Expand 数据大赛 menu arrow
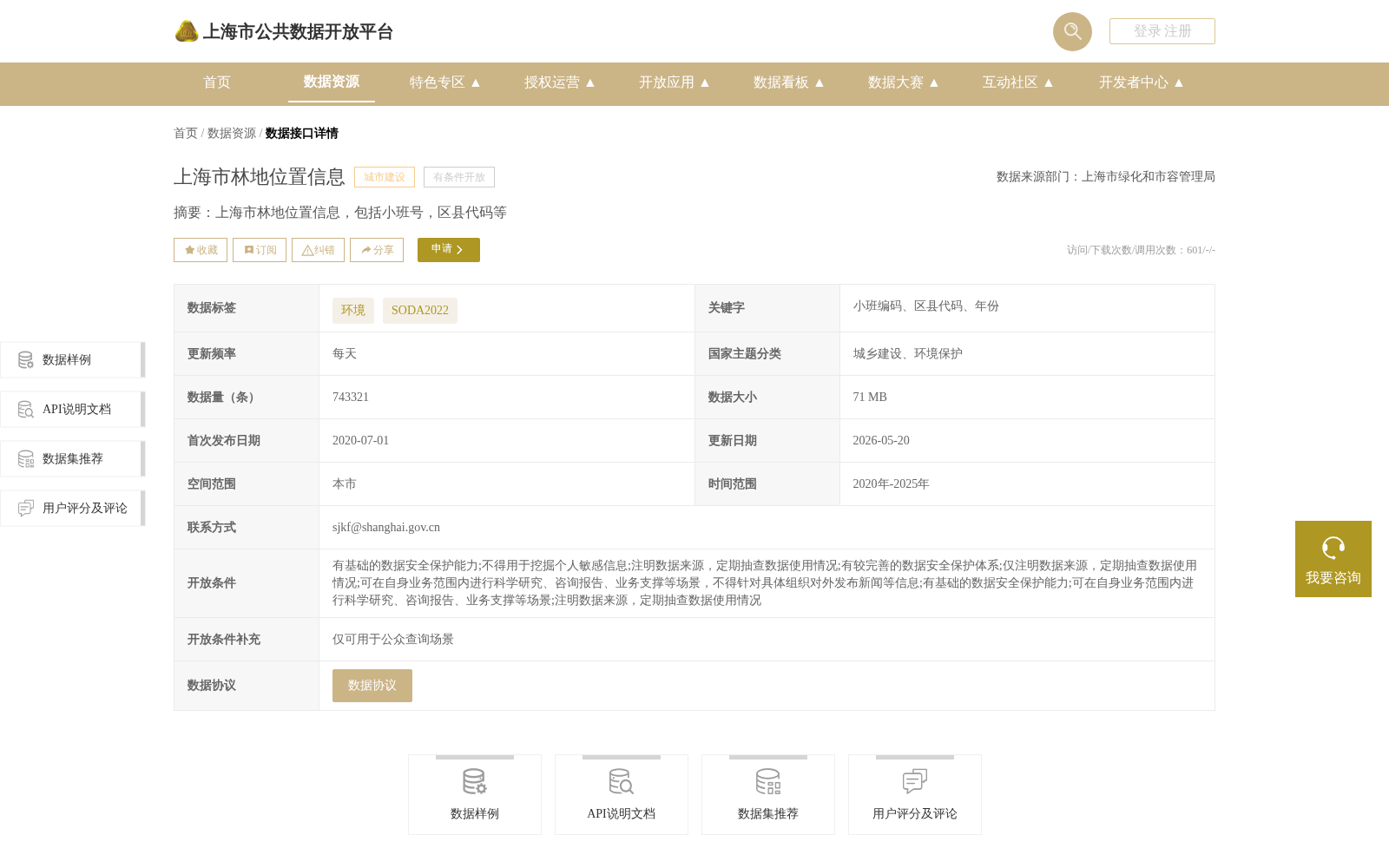Screen dimensions: 1389x868 [934, 82]
